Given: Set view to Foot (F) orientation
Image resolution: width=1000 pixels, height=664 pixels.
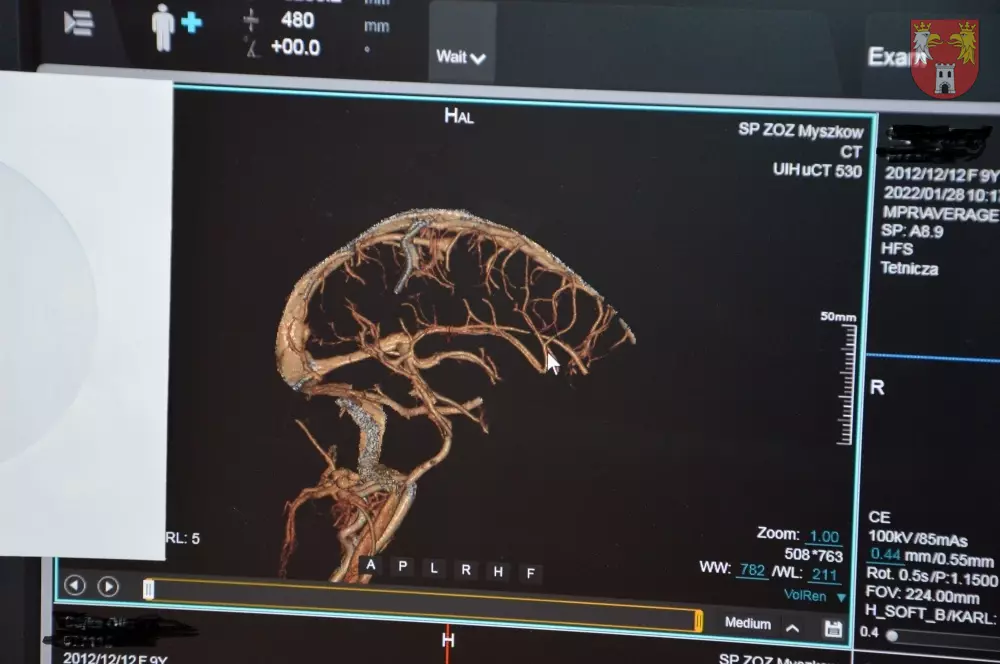Looking at the screenshot, I should [531, 573].
